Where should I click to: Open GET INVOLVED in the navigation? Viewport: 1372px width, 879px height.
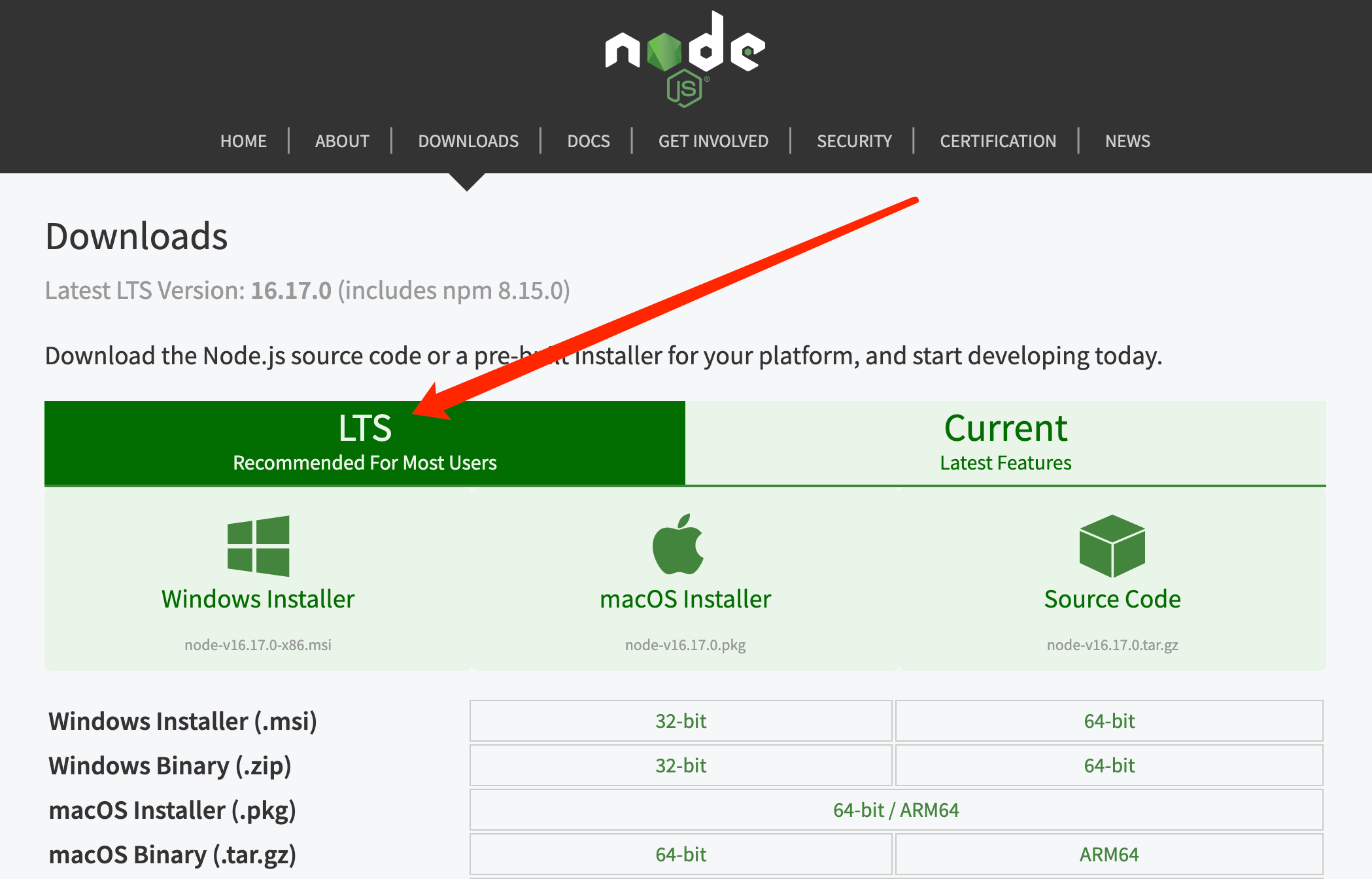tap(713, 141)
